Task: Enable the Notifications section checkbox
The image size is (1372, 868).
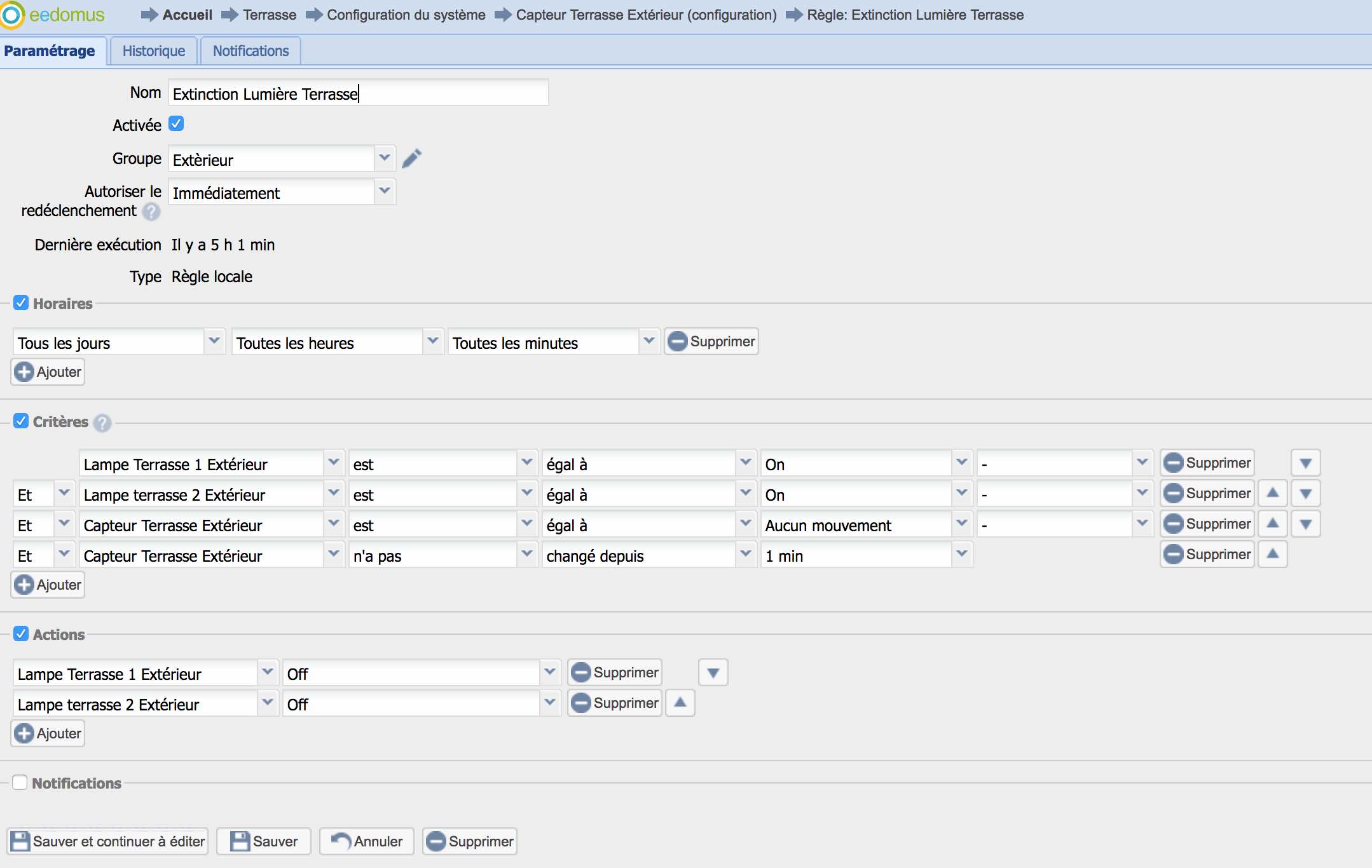Action: coord(20,783)
